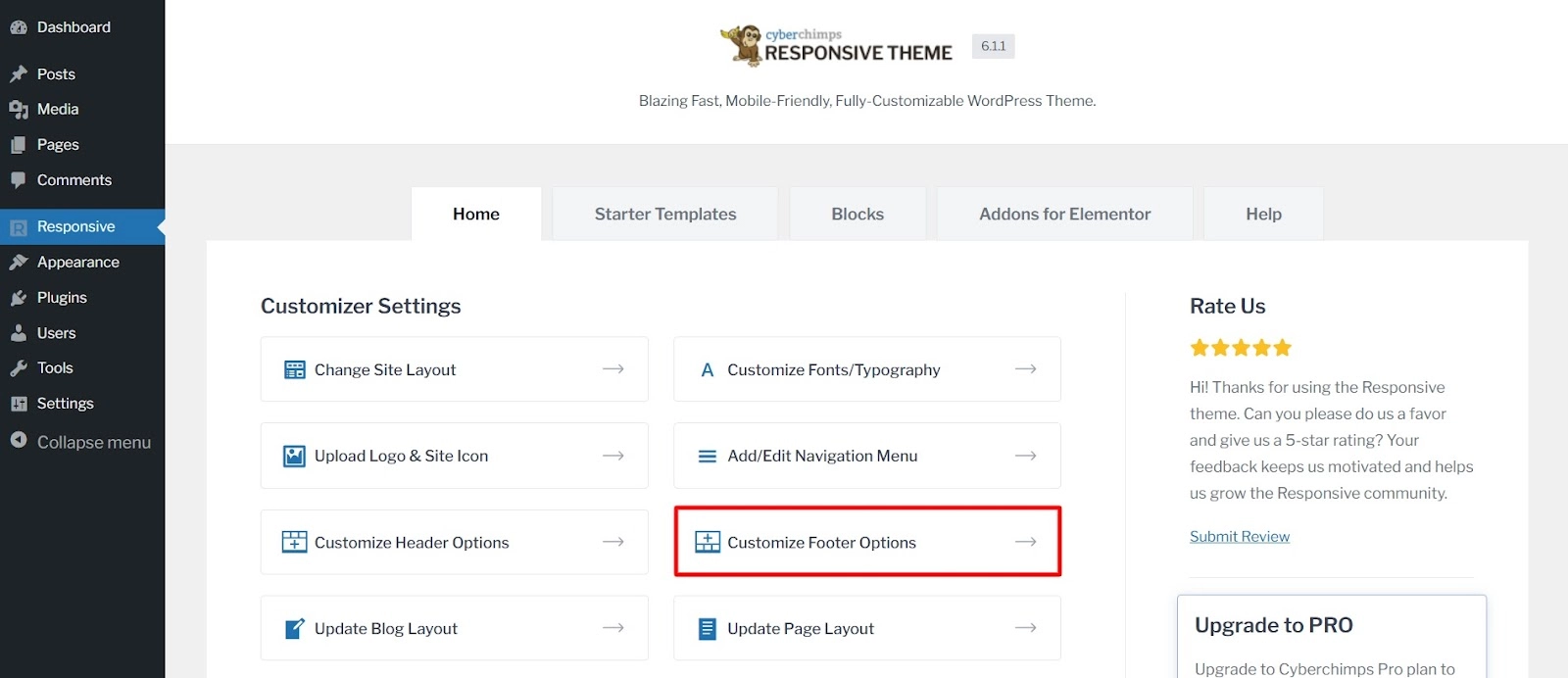Select Responsive in the admin sidebar

coord(82,227)
